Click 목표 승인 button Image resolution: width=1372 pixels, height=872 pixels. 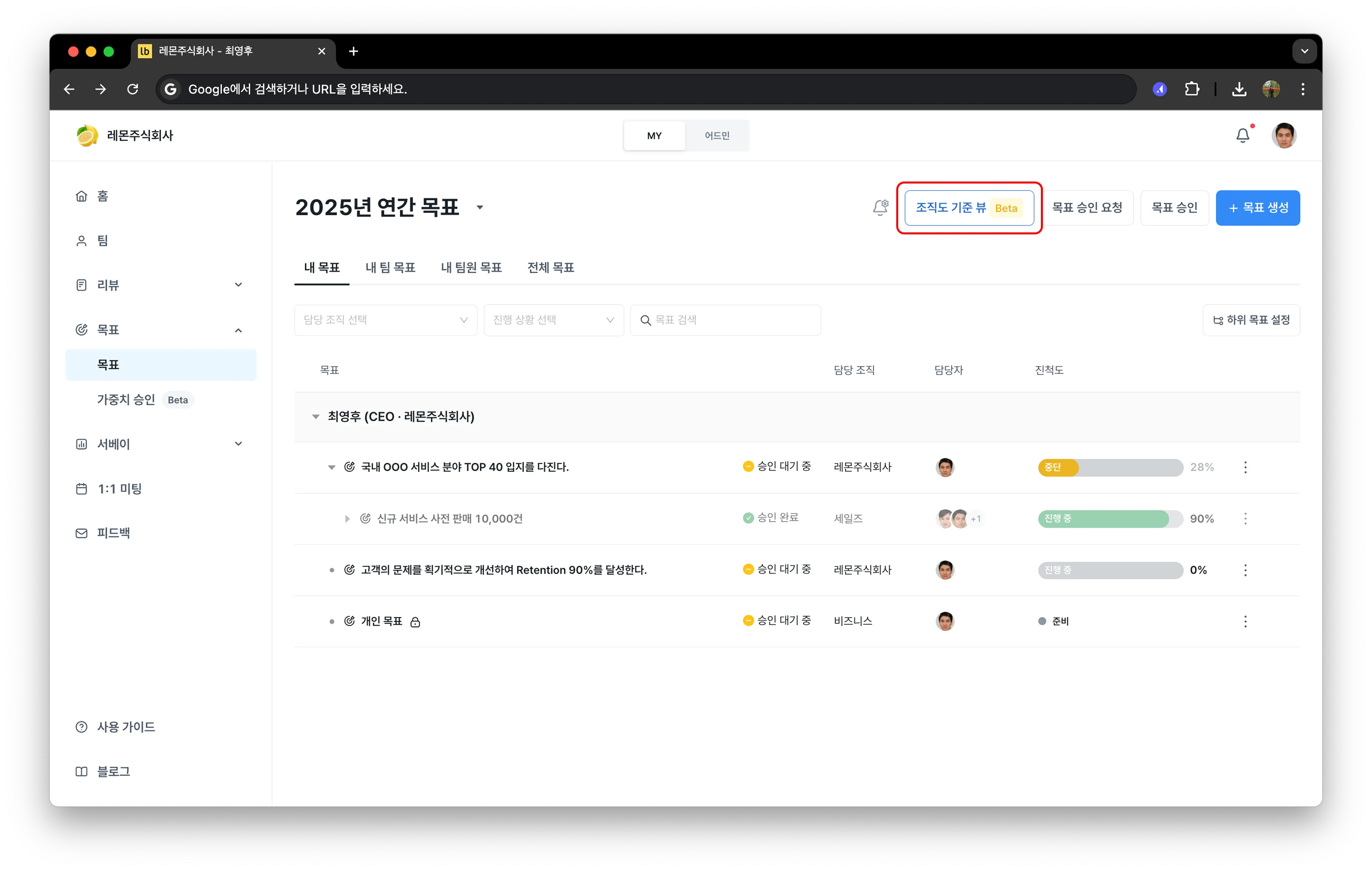point(1174,208)
